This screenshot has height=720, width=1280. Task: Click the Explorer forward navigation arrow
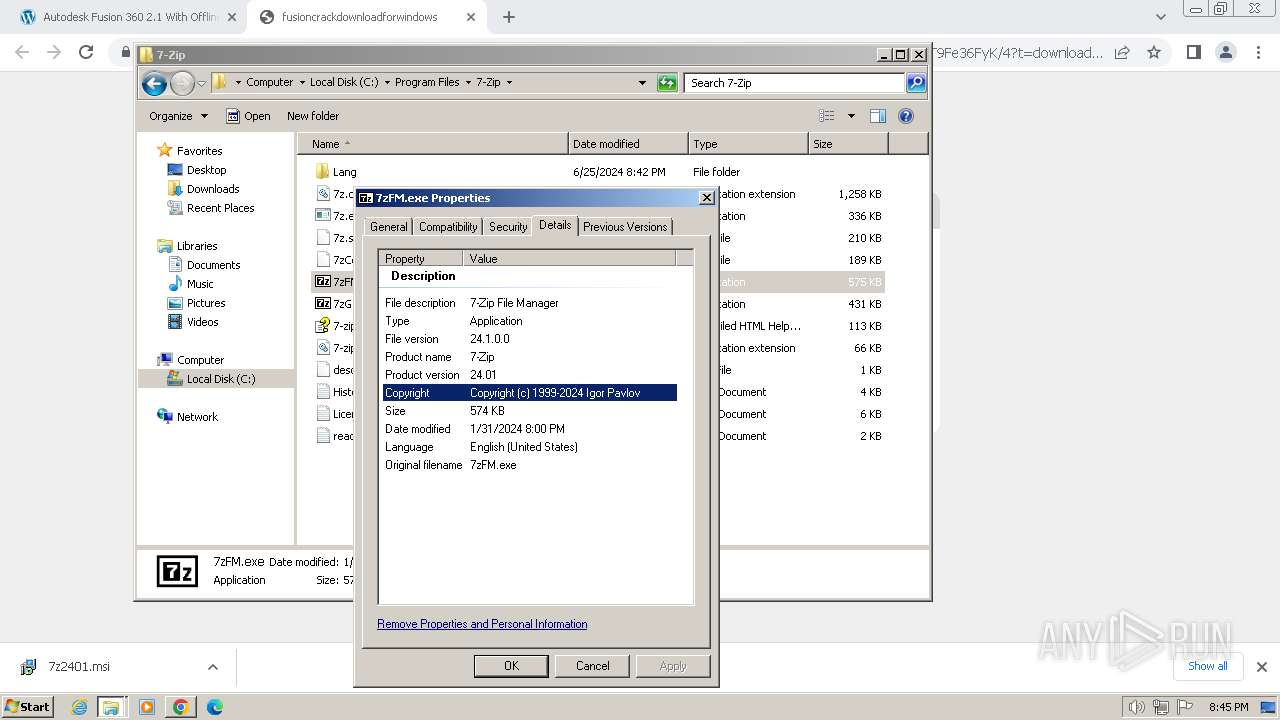(182, 83)
